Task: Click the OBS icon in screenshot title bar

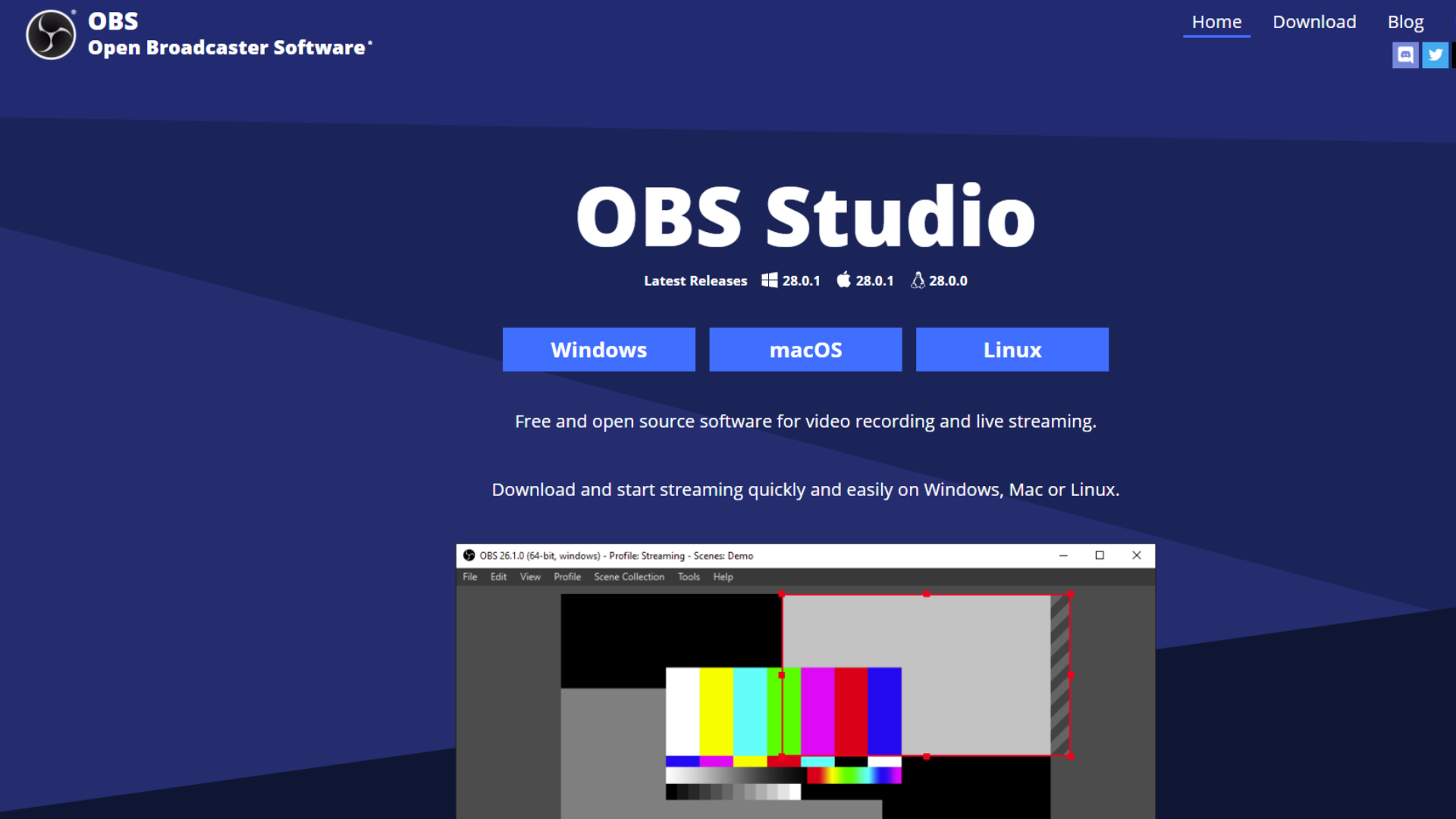Action: pos(469,555)
